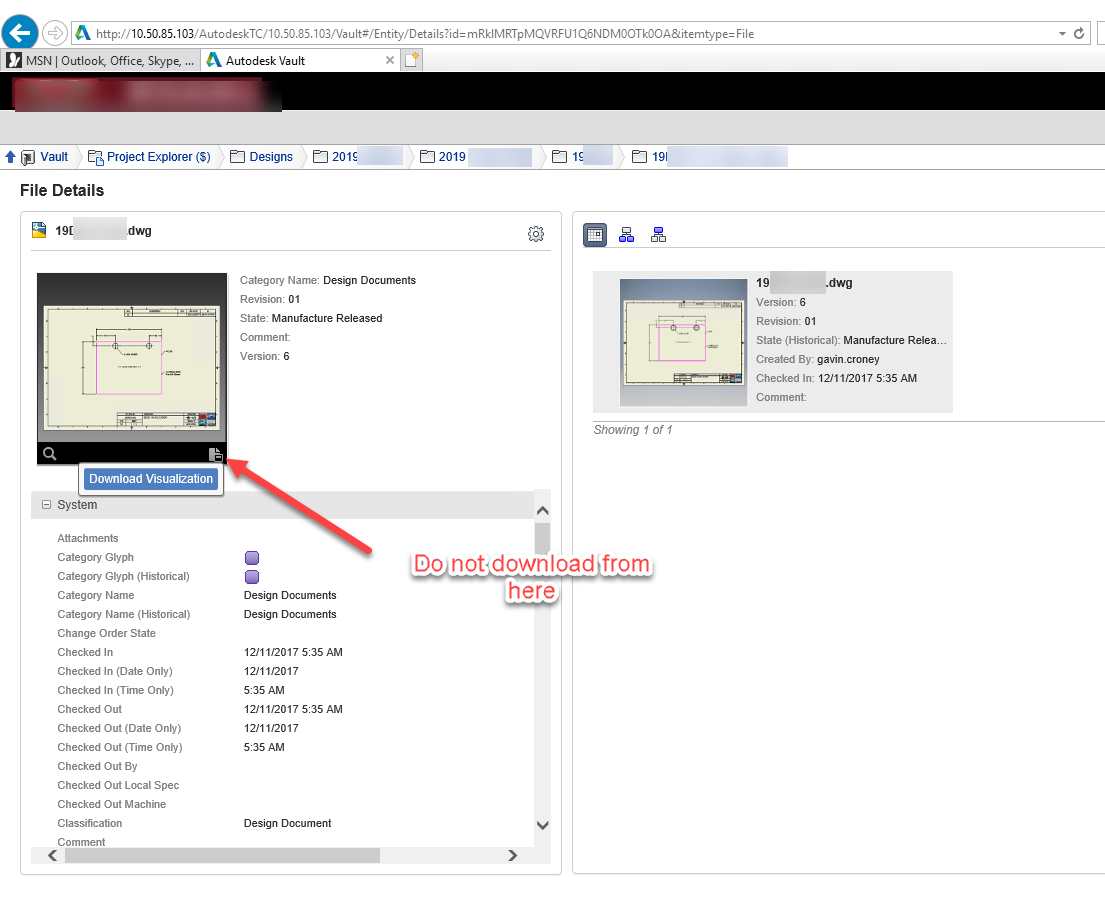The width and height of the screenshot is (1105, 901).
Task: Click the 'Change Order State' property label
Action: (x=106, y=633)
